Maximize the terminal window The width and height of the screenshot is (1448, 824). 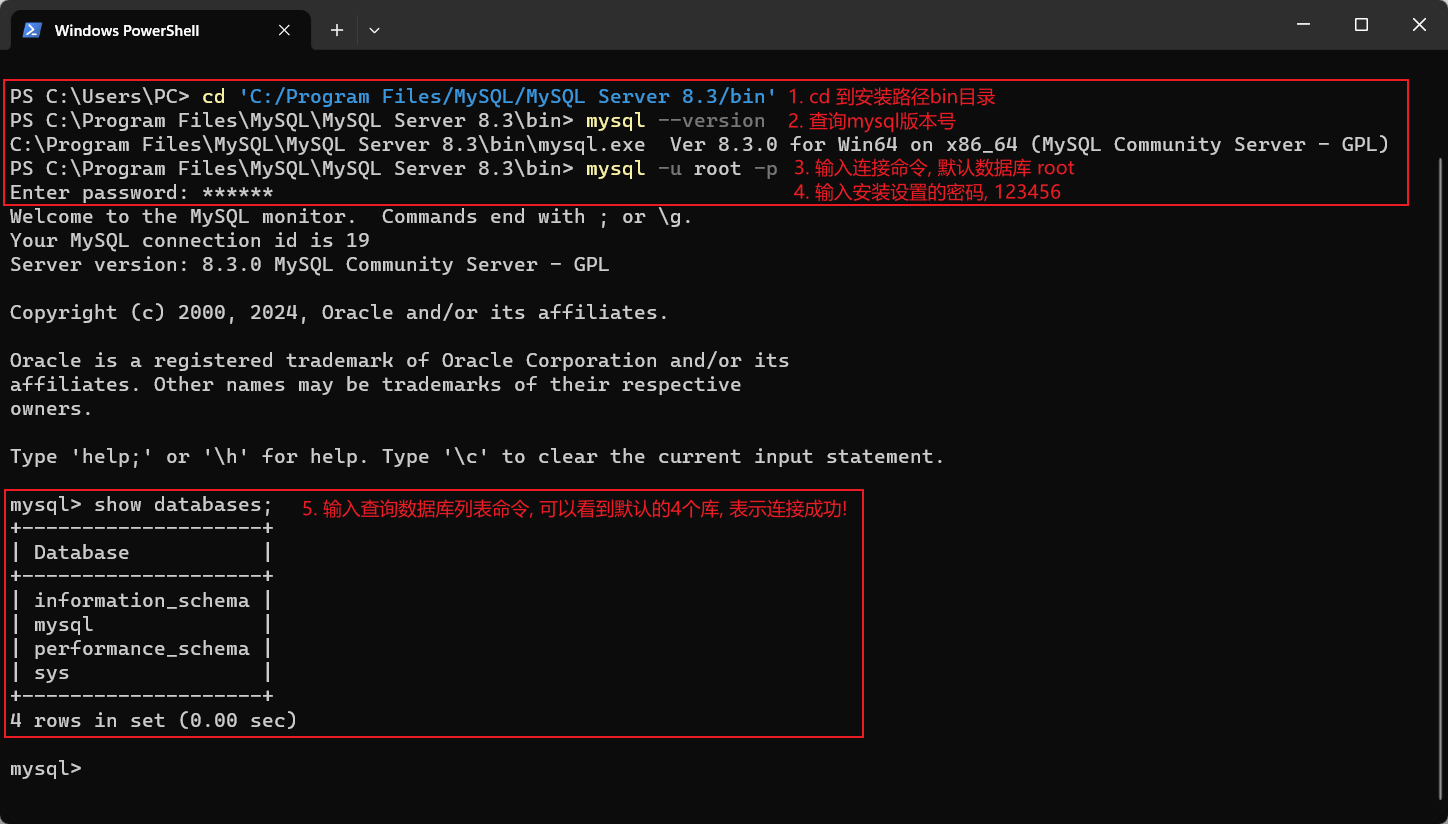click(1361, 25)
